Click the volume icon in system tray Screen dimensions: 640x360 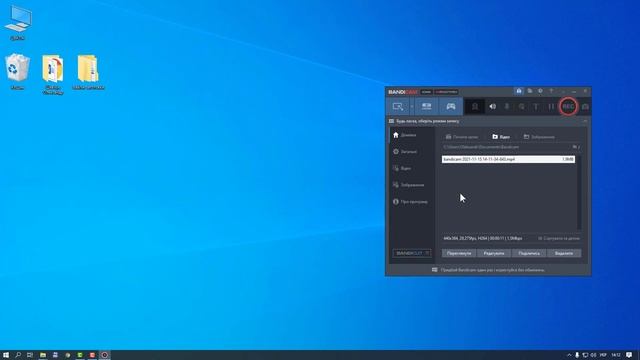[593, 355]
